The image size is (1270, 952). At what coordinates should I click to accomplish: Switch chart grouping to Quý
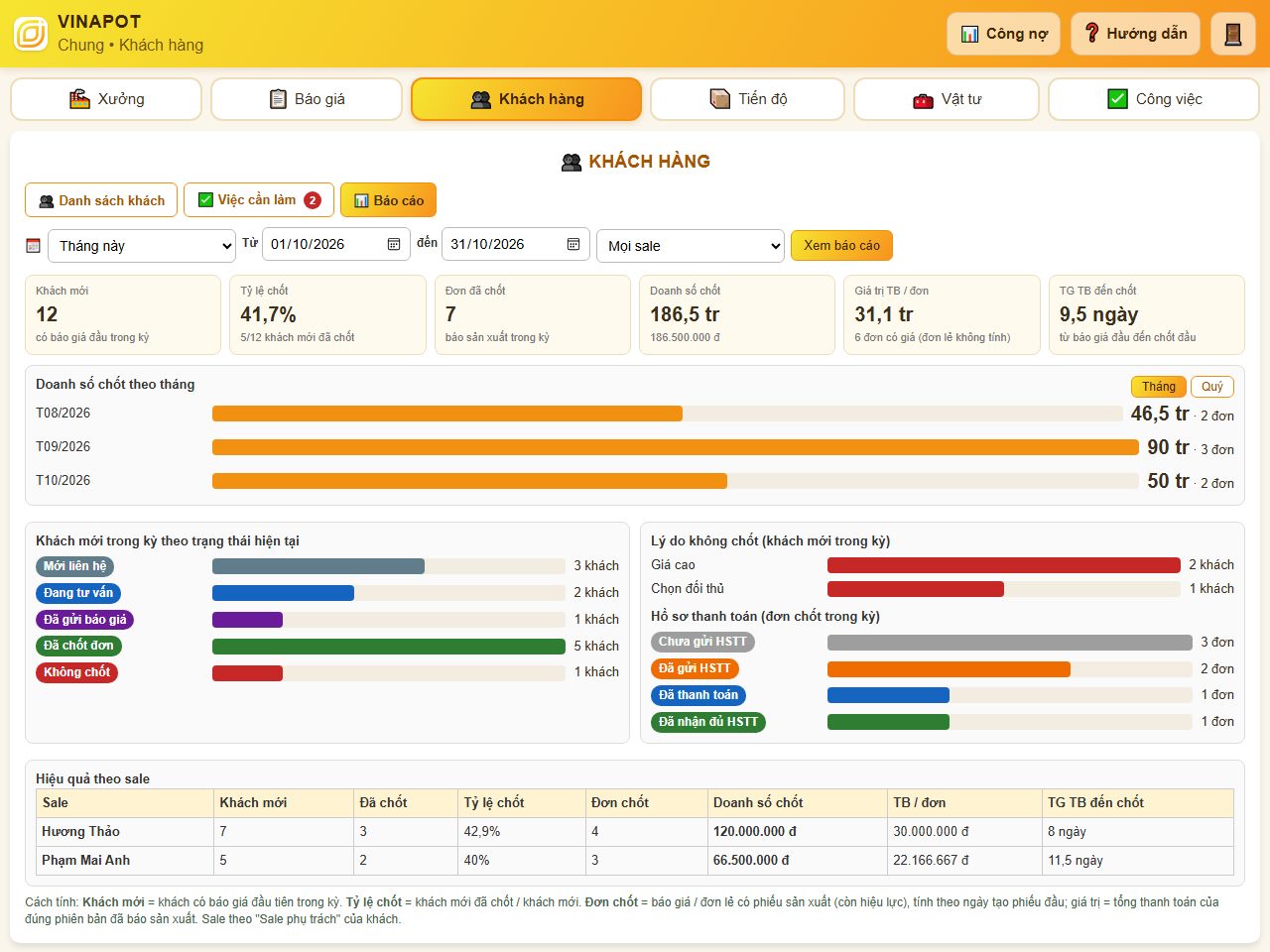[x=1211, y=387]
